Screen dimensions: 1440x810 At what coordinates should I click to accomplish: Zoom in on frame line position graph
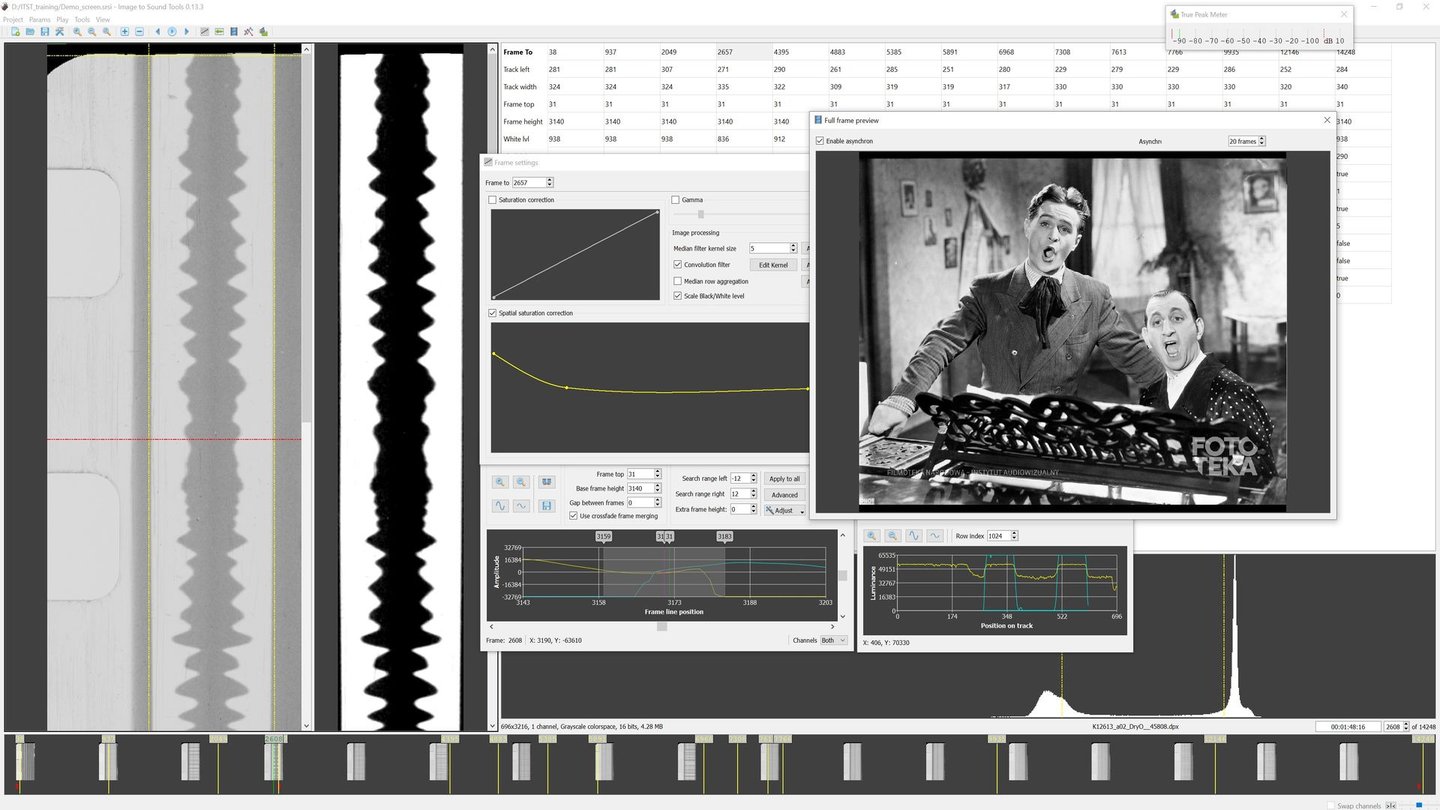(x=501, y=482)
